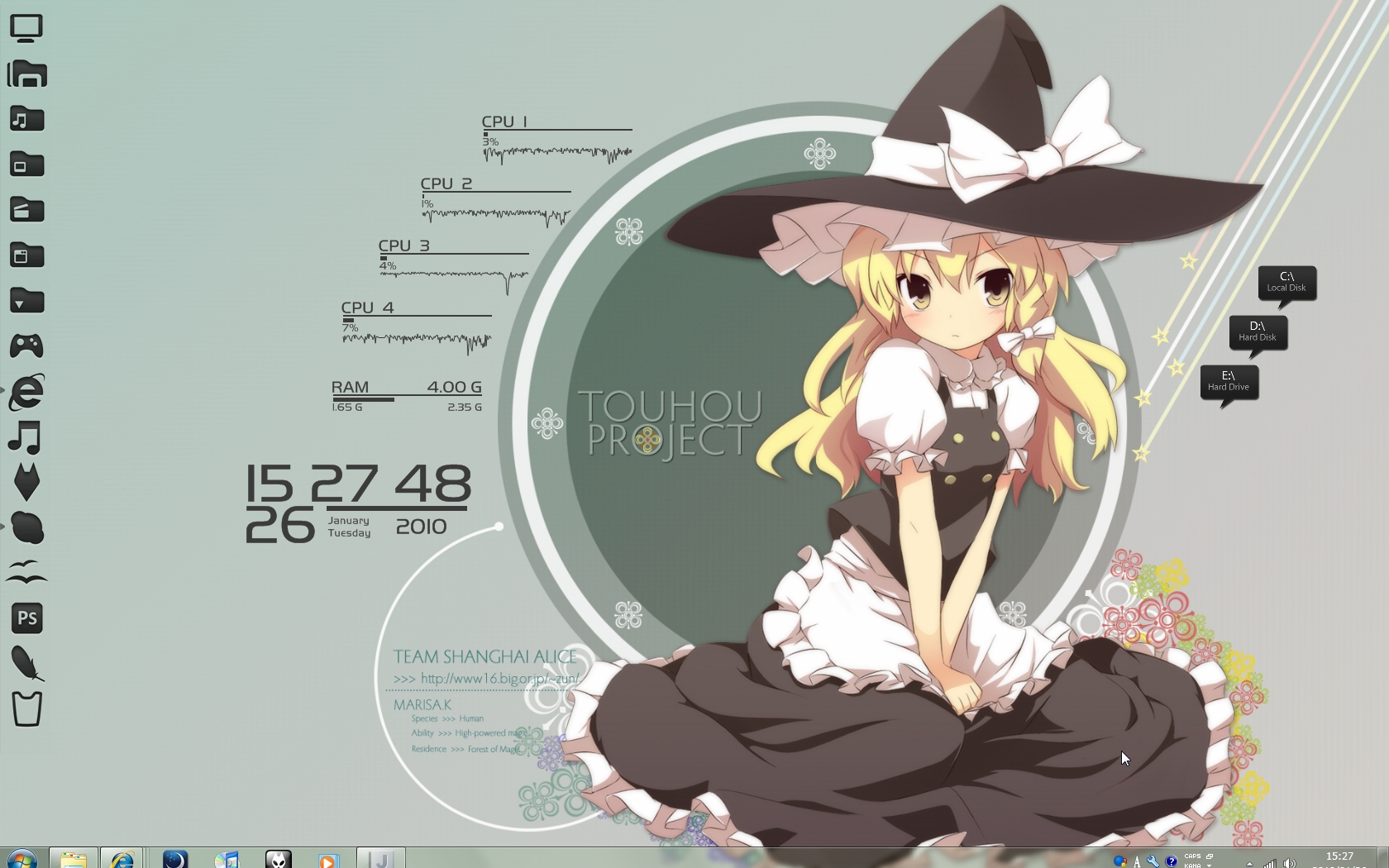Viewport: 1389px width, 868px height.
Task: Open the C:\ Local Disk drive bubble
Action: coord(1287,284)
